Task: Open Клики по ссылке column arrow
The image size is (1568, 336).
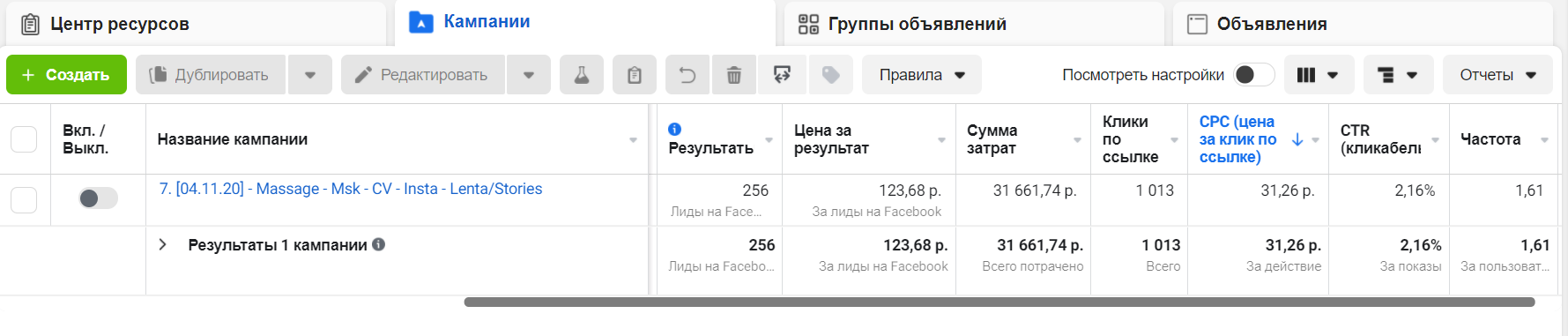Action: click(x=1174, y=140)
